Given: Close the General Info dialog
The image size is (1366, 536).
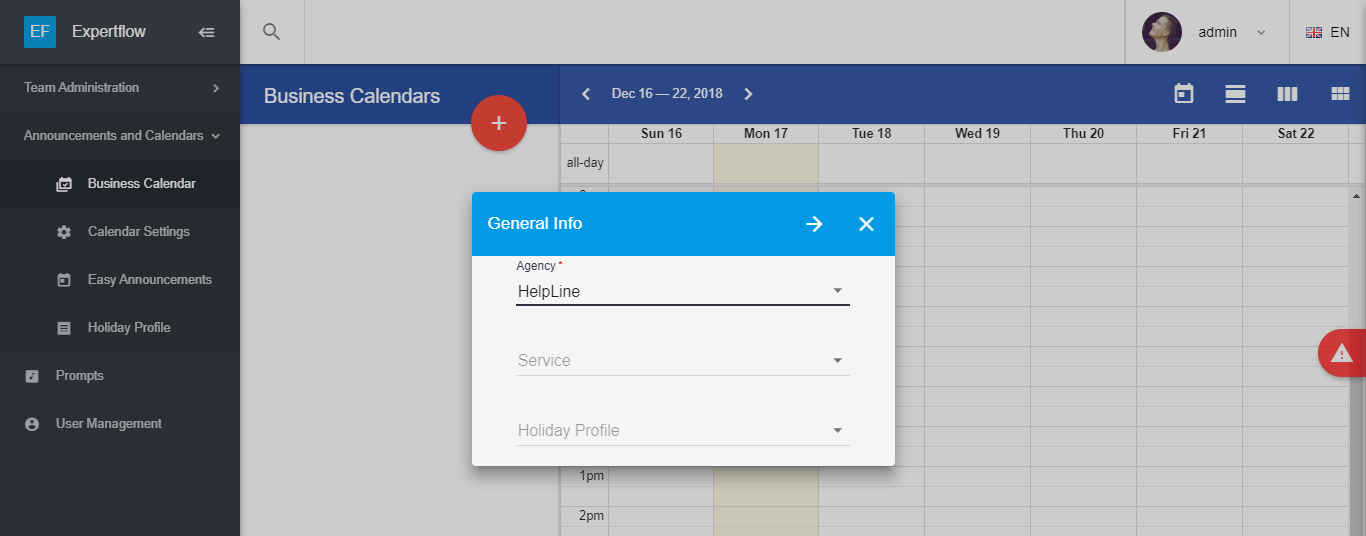Looking at the screenshot, I should pyautogui.click(x=866, y=224).
